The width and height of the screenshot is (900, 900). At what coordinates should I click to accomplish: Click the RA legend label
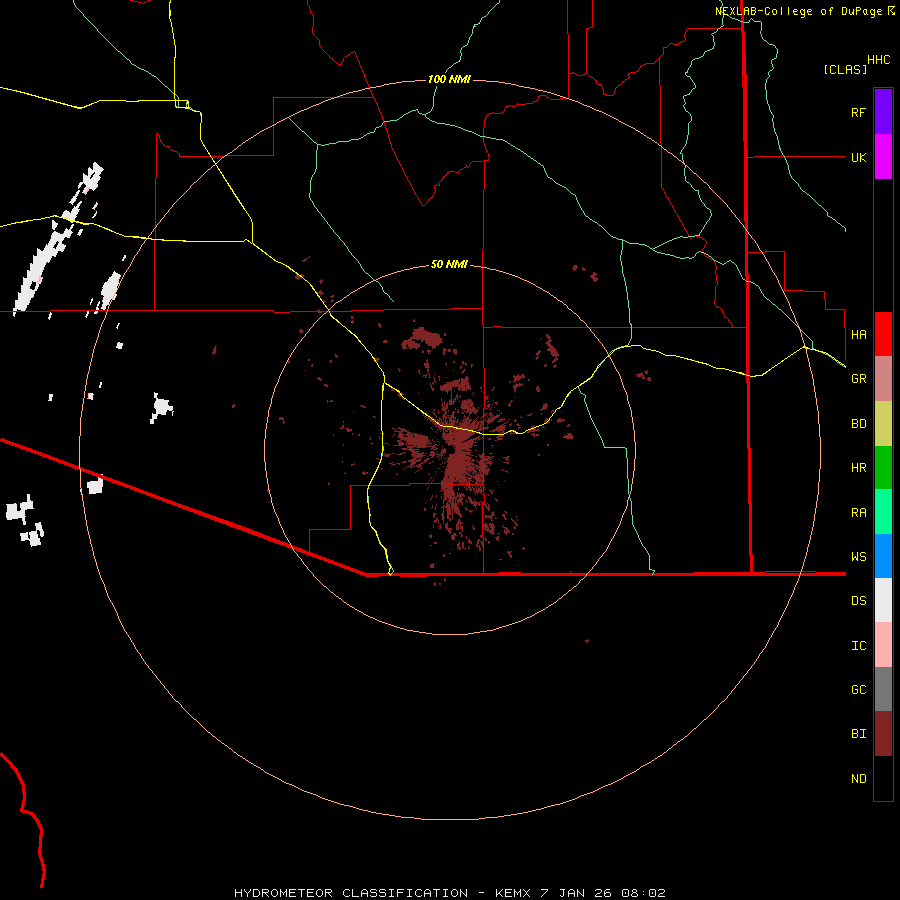click(858, 513)
